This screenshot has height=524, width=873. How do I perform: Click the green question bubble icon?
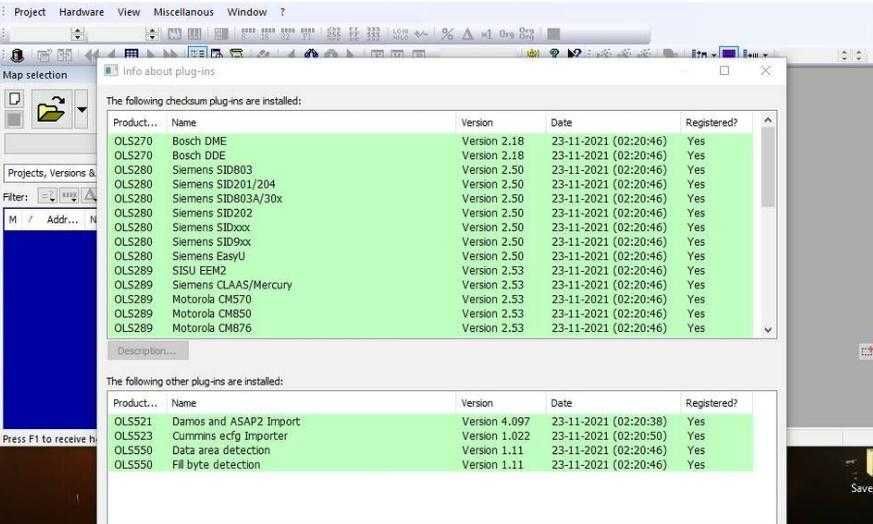(x=555, y=54)
